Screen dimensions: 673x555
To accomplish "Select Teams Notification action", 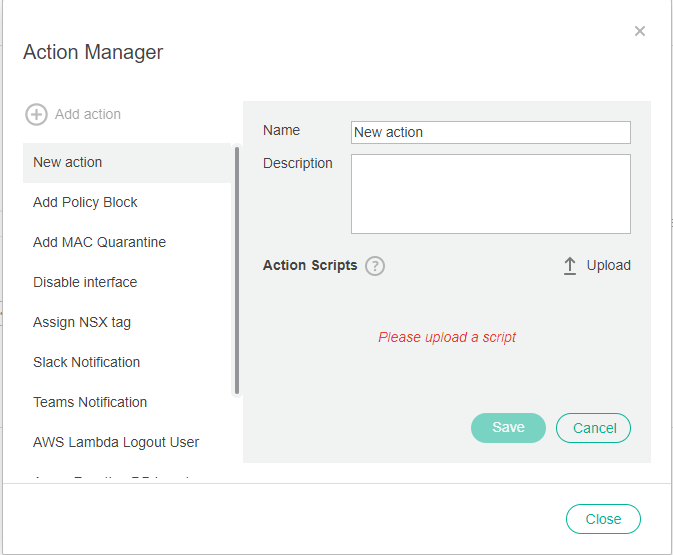I will [90, 402].
